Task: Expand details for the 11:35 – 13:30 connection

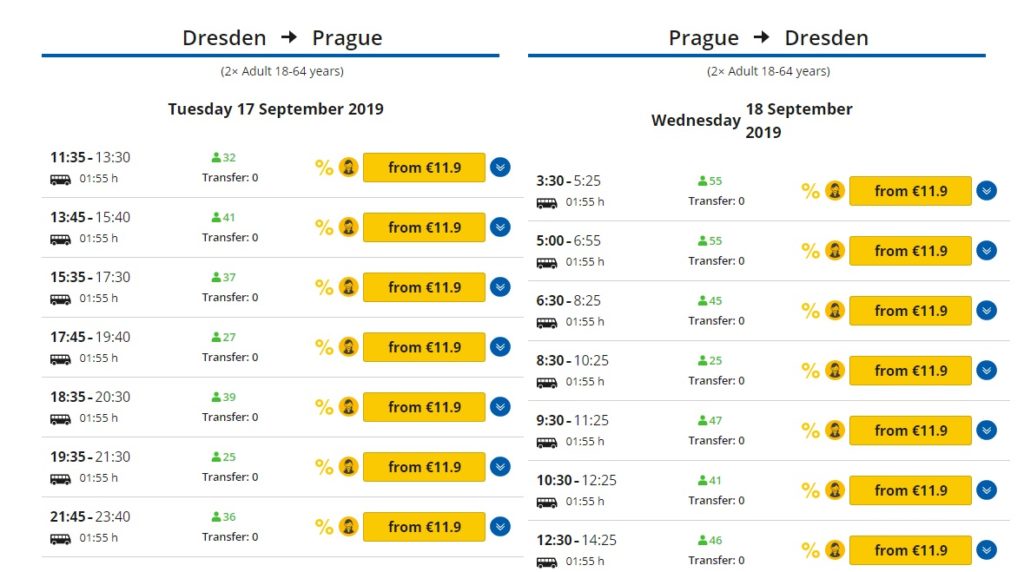Action: tap(501, 167)
